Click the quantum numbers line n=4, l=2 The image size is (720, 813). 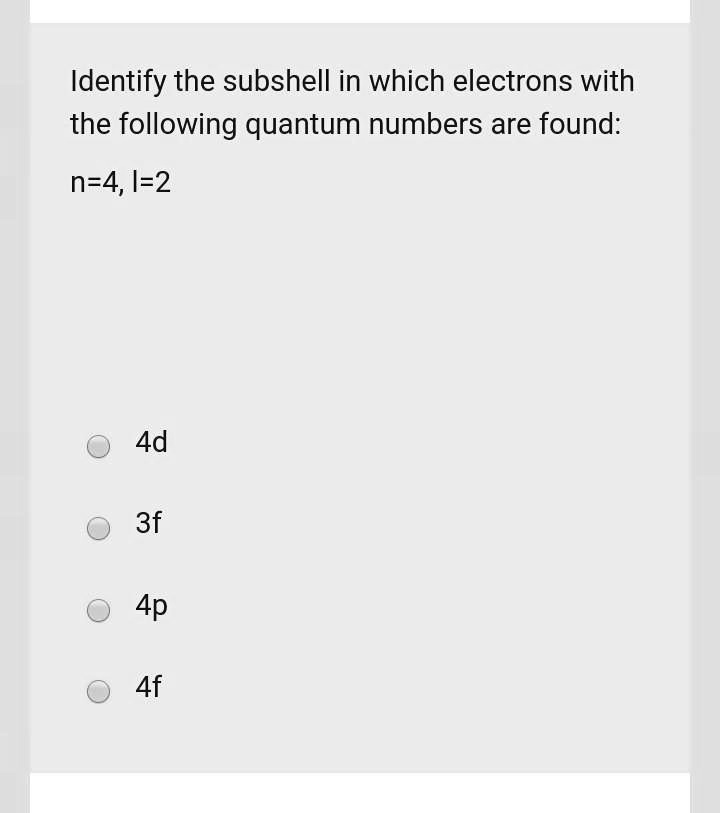point(120,183)
